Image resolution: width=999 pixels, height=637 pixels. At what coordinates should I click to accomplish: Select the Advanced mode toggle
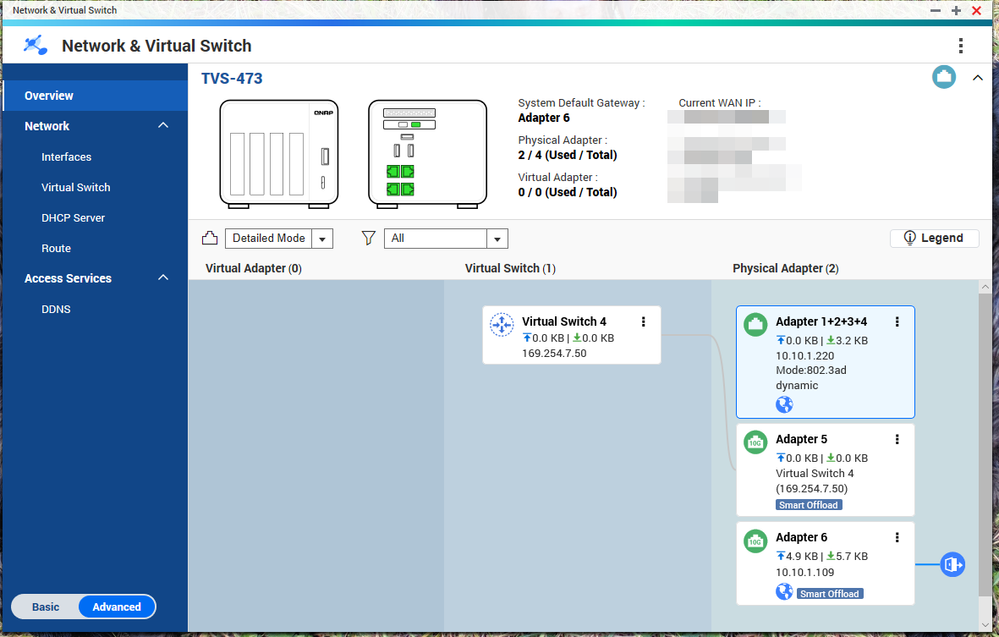pyautogui.click(x=117, y=607)
